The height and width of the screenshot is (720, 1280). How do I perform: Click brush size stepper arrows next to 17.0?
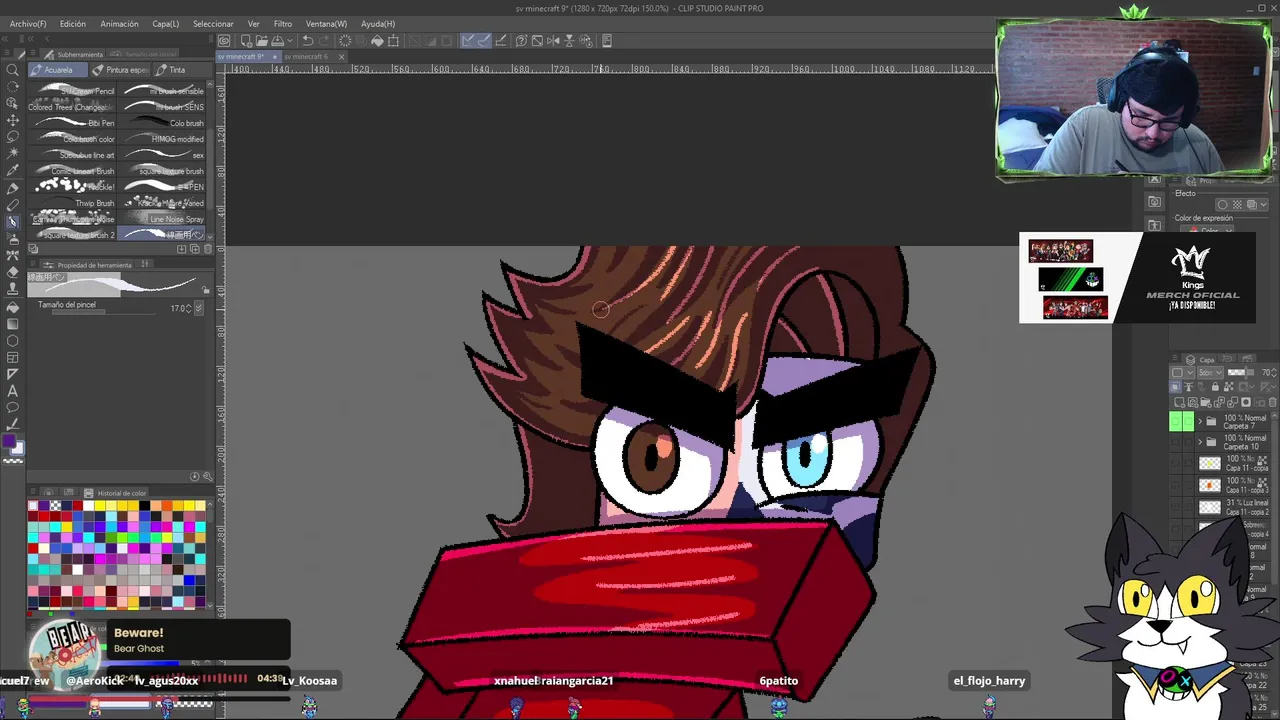point(190,308)
